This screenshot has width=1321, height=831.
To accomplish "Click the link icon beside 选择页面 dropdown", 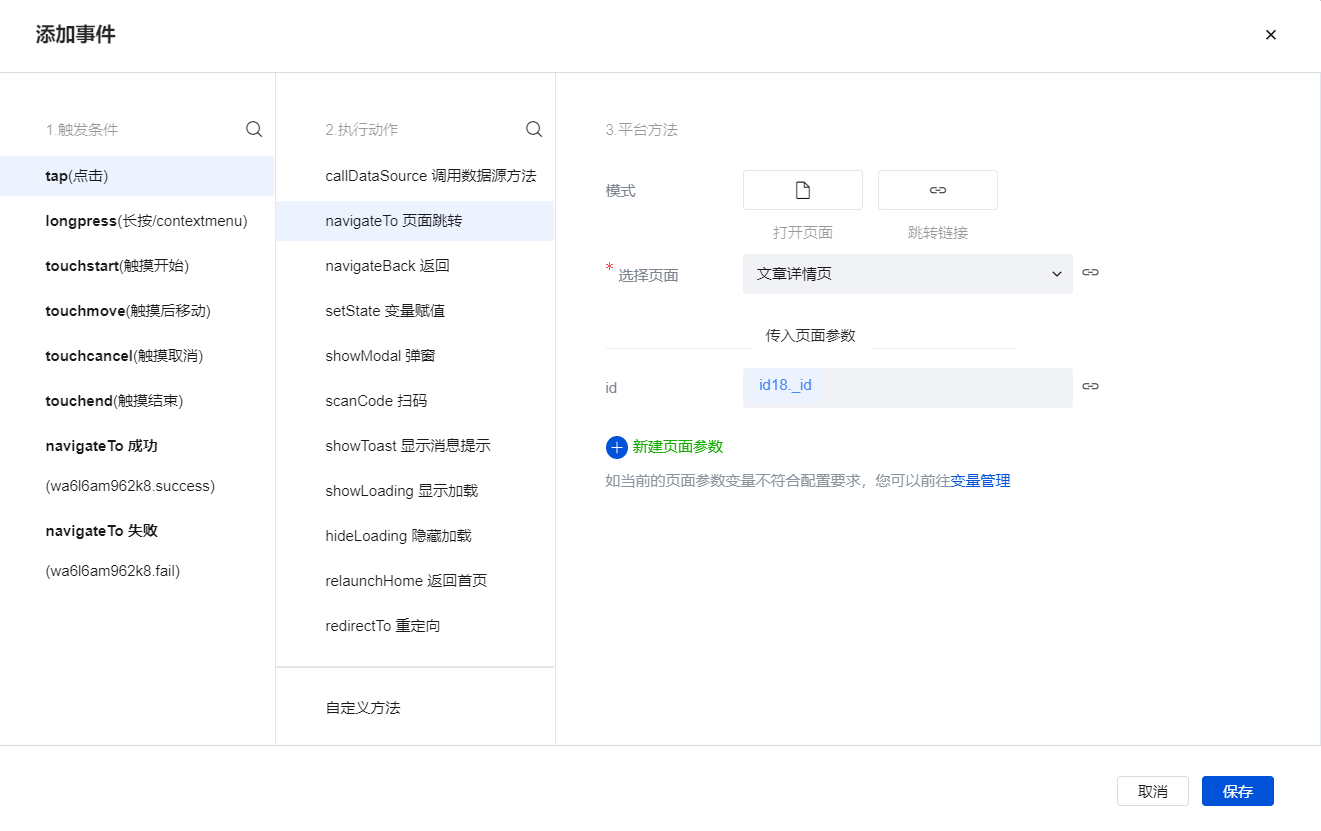I will click(1089, 273).
